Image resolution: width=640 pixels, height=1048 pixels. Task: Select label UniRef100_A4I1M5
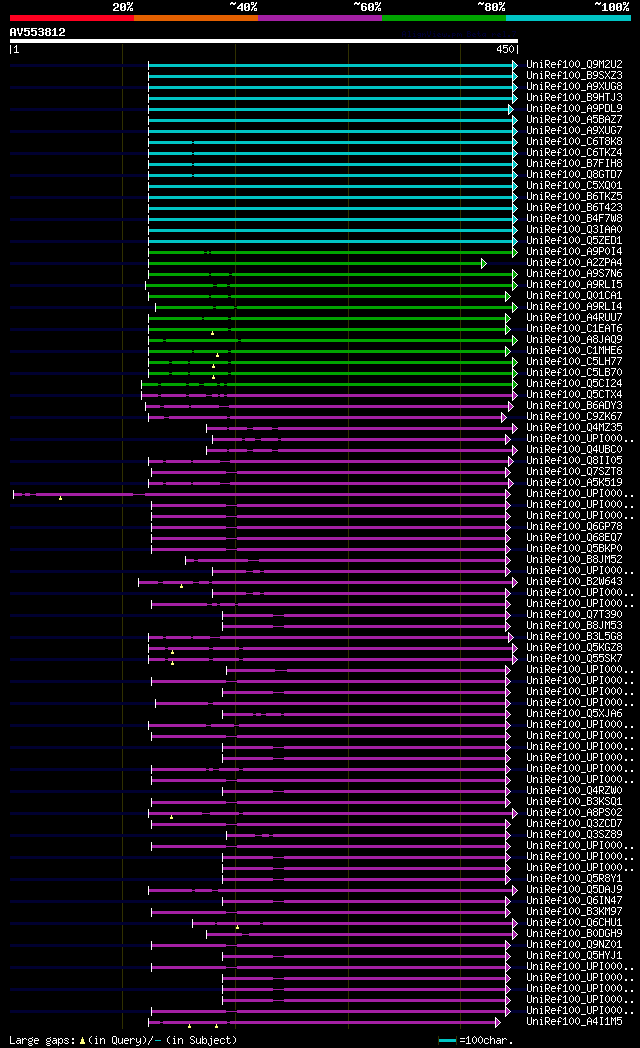pos(574,1021)
